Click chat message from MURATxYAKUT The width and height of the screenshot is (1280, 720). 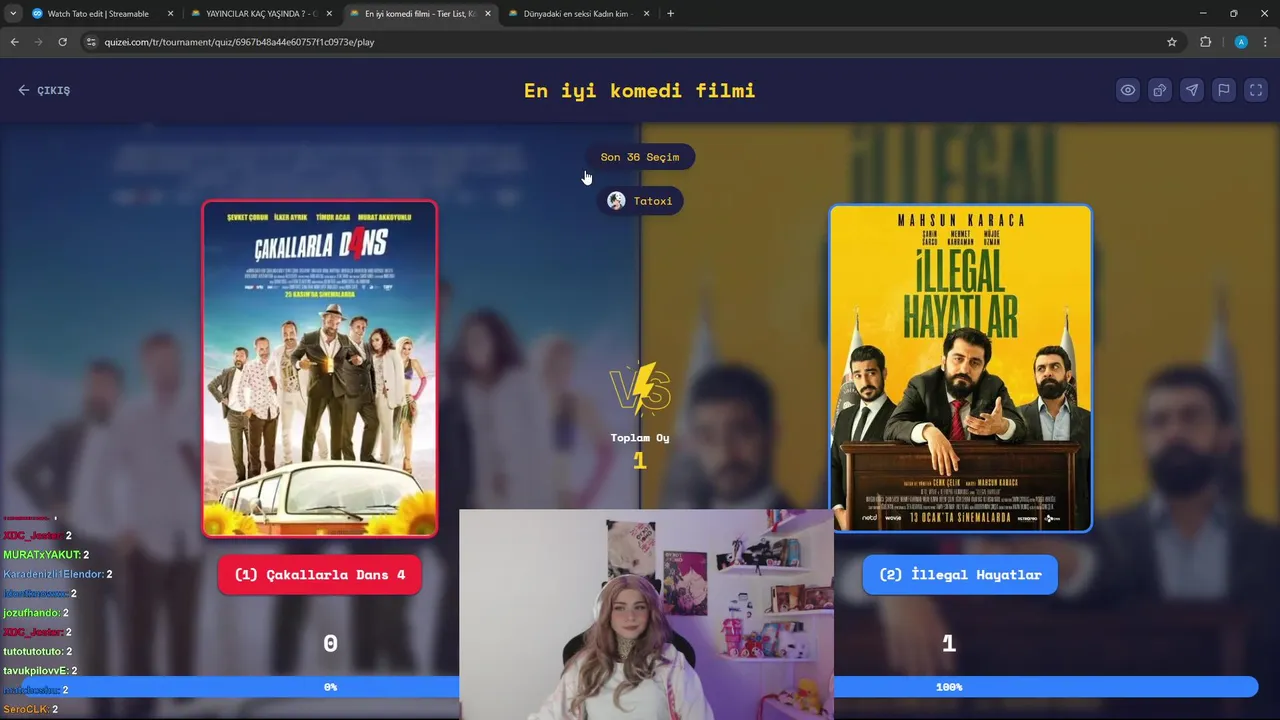tap(46, 555)
